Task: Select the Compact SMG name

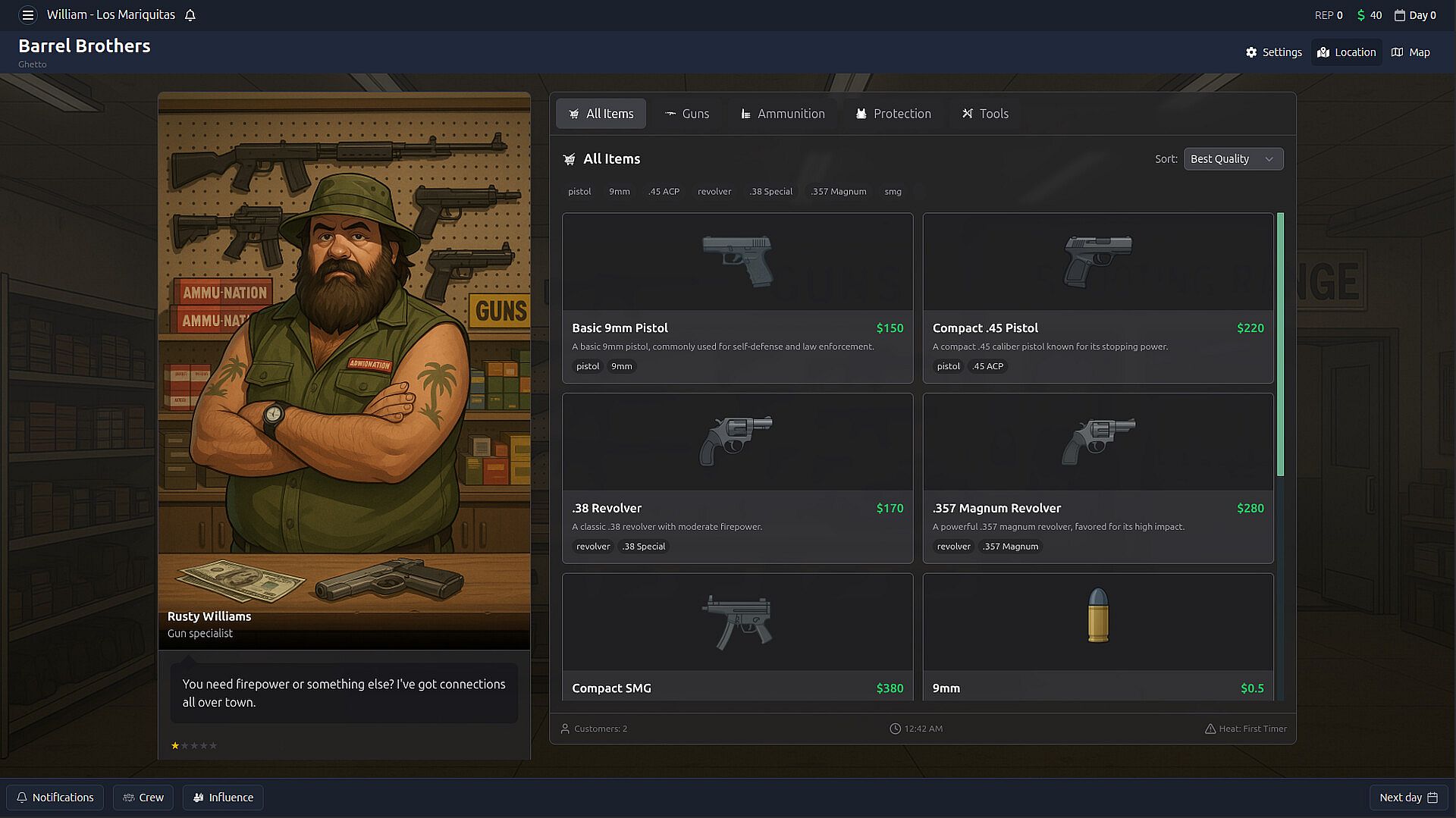Action: click(x=611, y=688)
